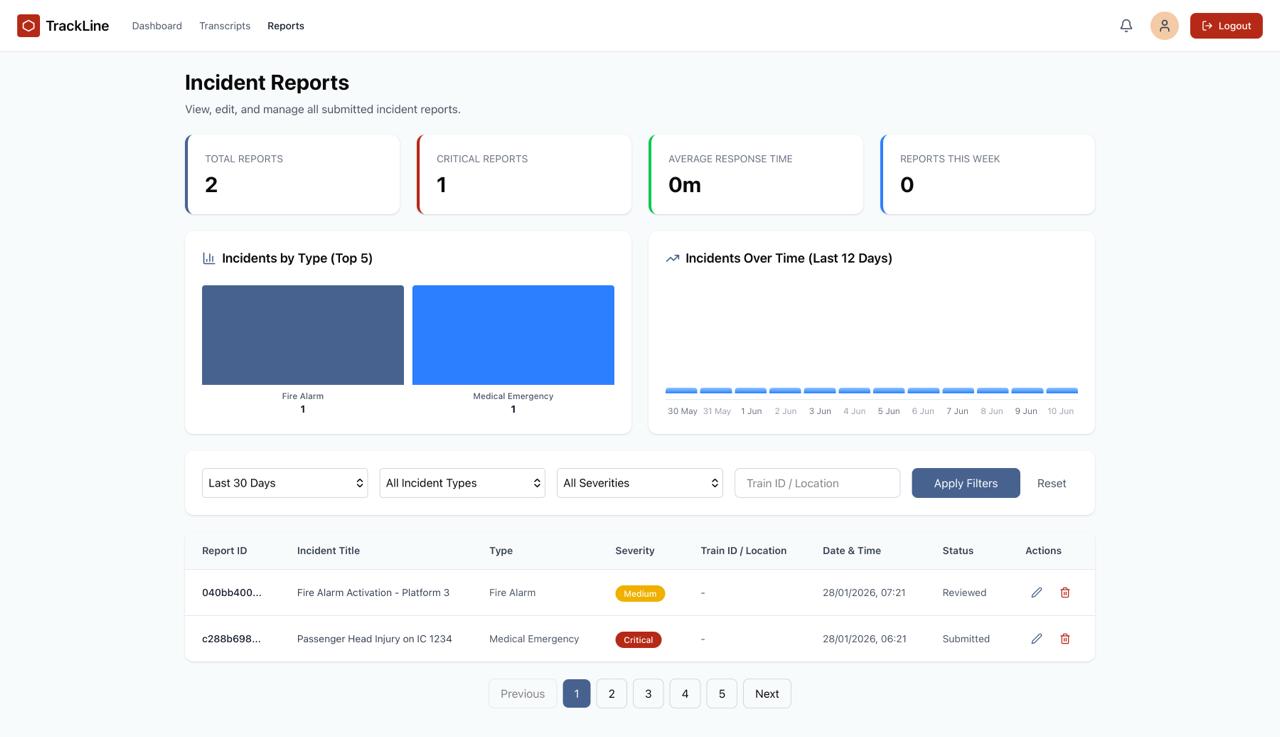This screenshot has width=1280, height=737.
Task: Open the Last 30 Days dropdown
Action: tap(285, 483)
